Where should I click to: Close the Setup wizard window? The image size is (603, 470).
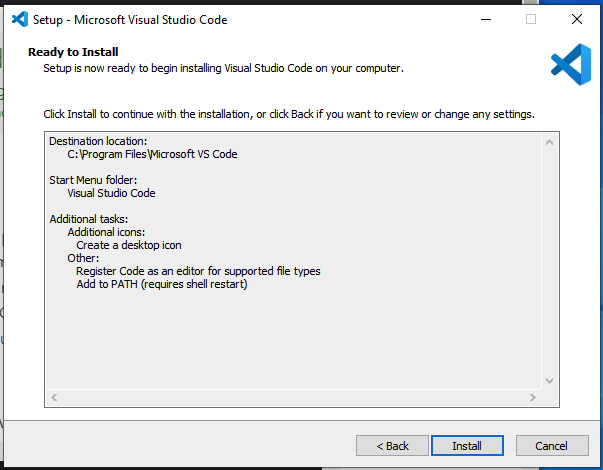click(x=577, y=19)
